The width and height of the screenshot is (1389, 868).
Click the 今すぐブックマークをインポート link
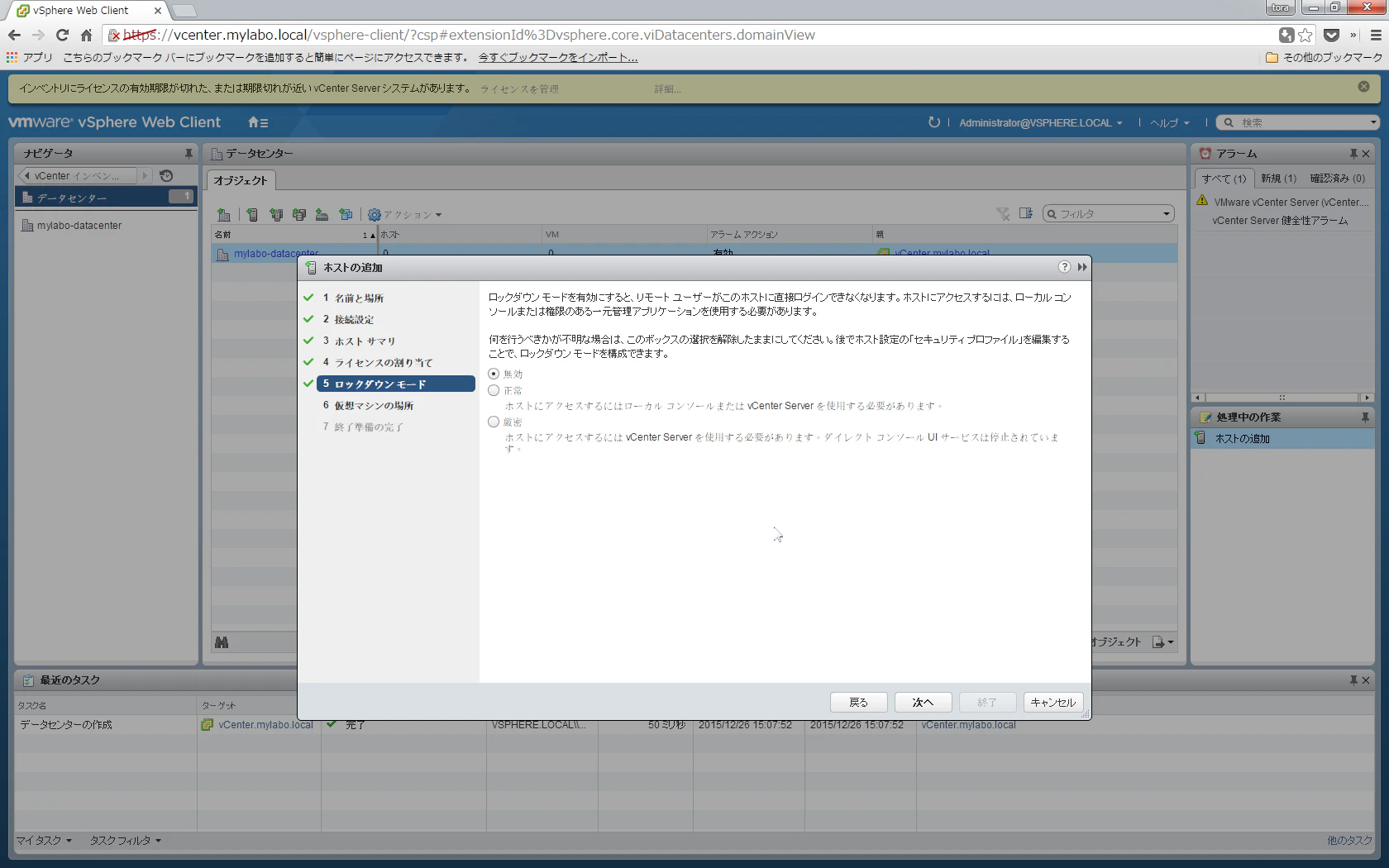point(558,58)
